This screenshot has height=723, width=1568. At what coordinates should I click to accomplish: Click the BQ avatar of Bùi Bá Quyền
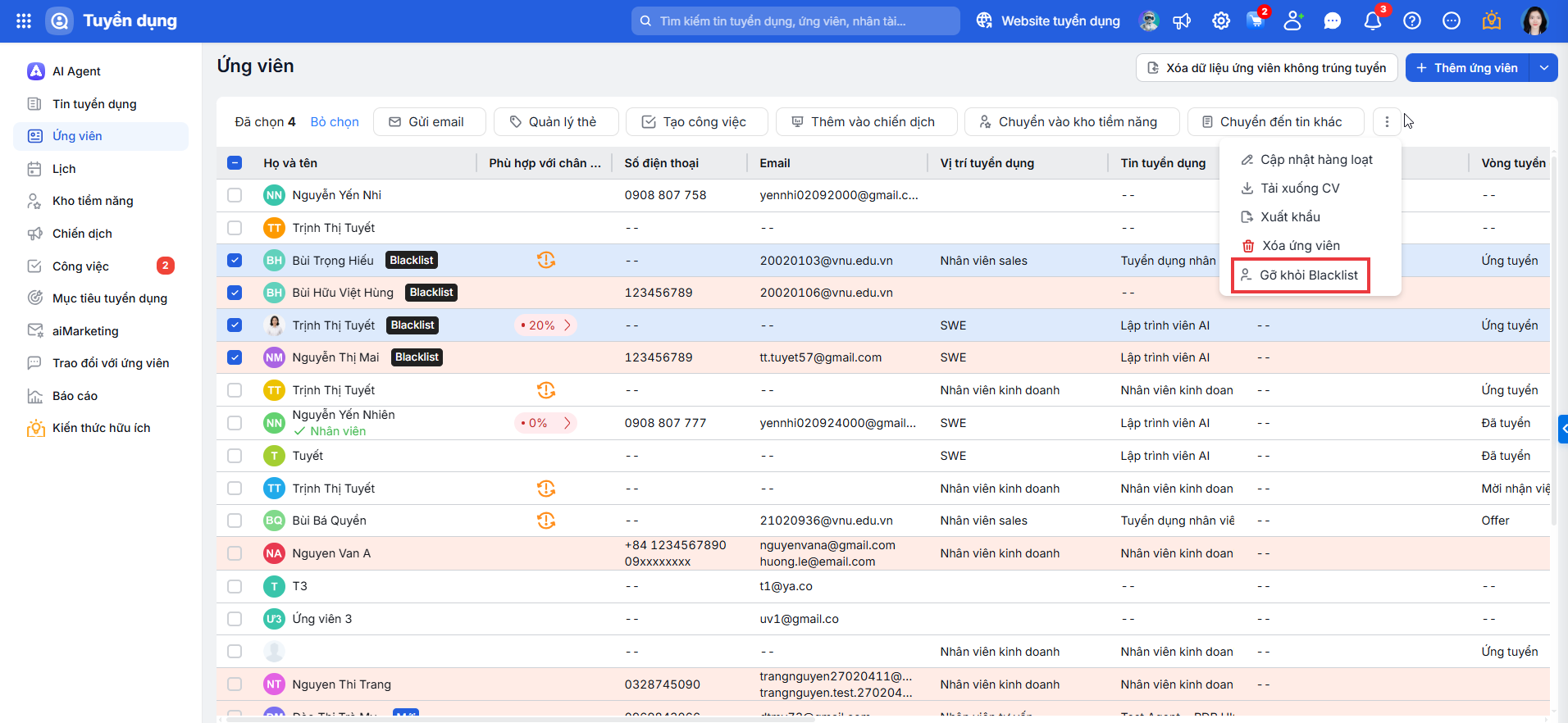pos(274,521)
